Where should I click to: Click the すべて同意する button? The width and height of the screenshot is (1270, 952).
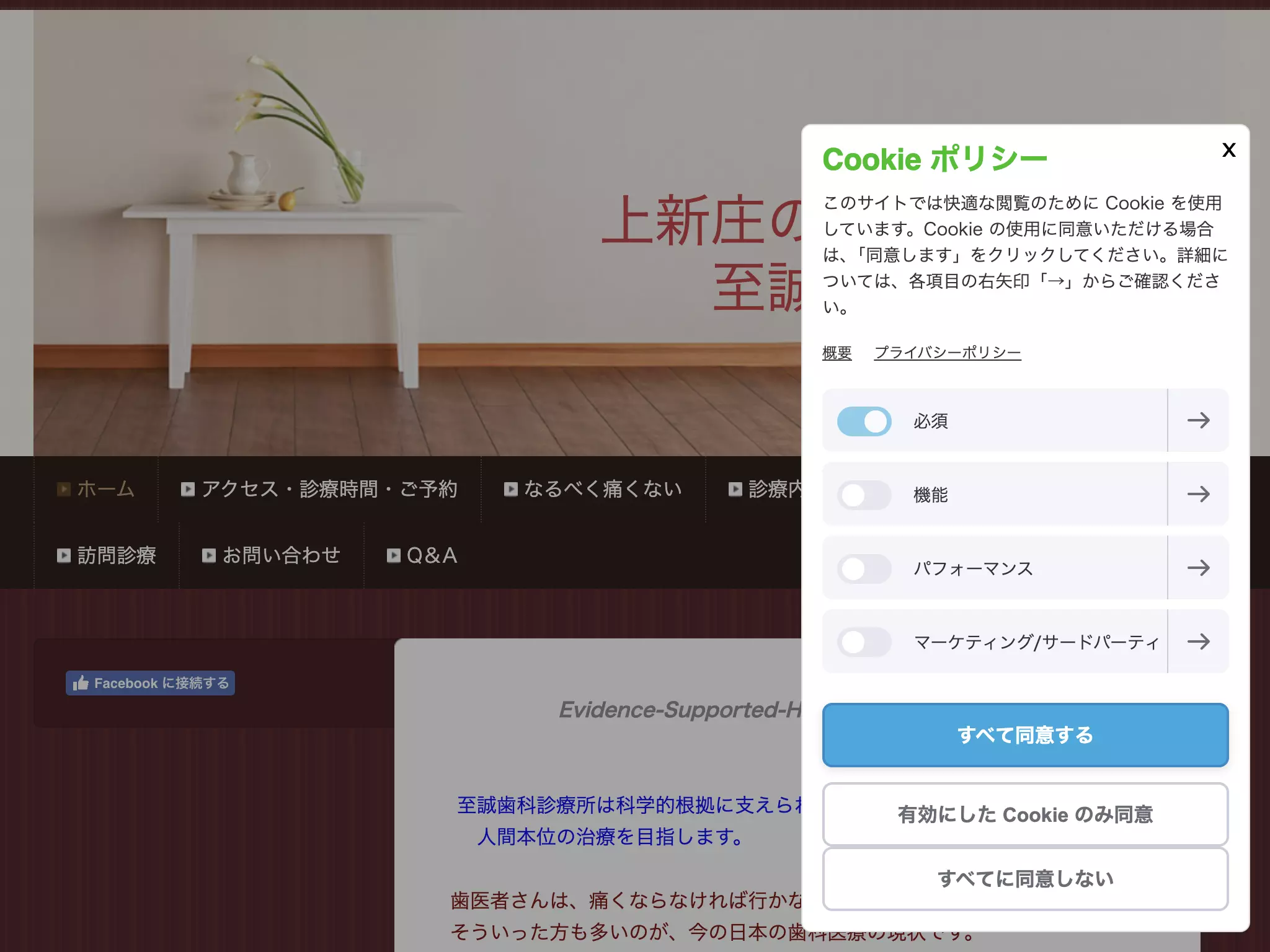(1025, 735)
